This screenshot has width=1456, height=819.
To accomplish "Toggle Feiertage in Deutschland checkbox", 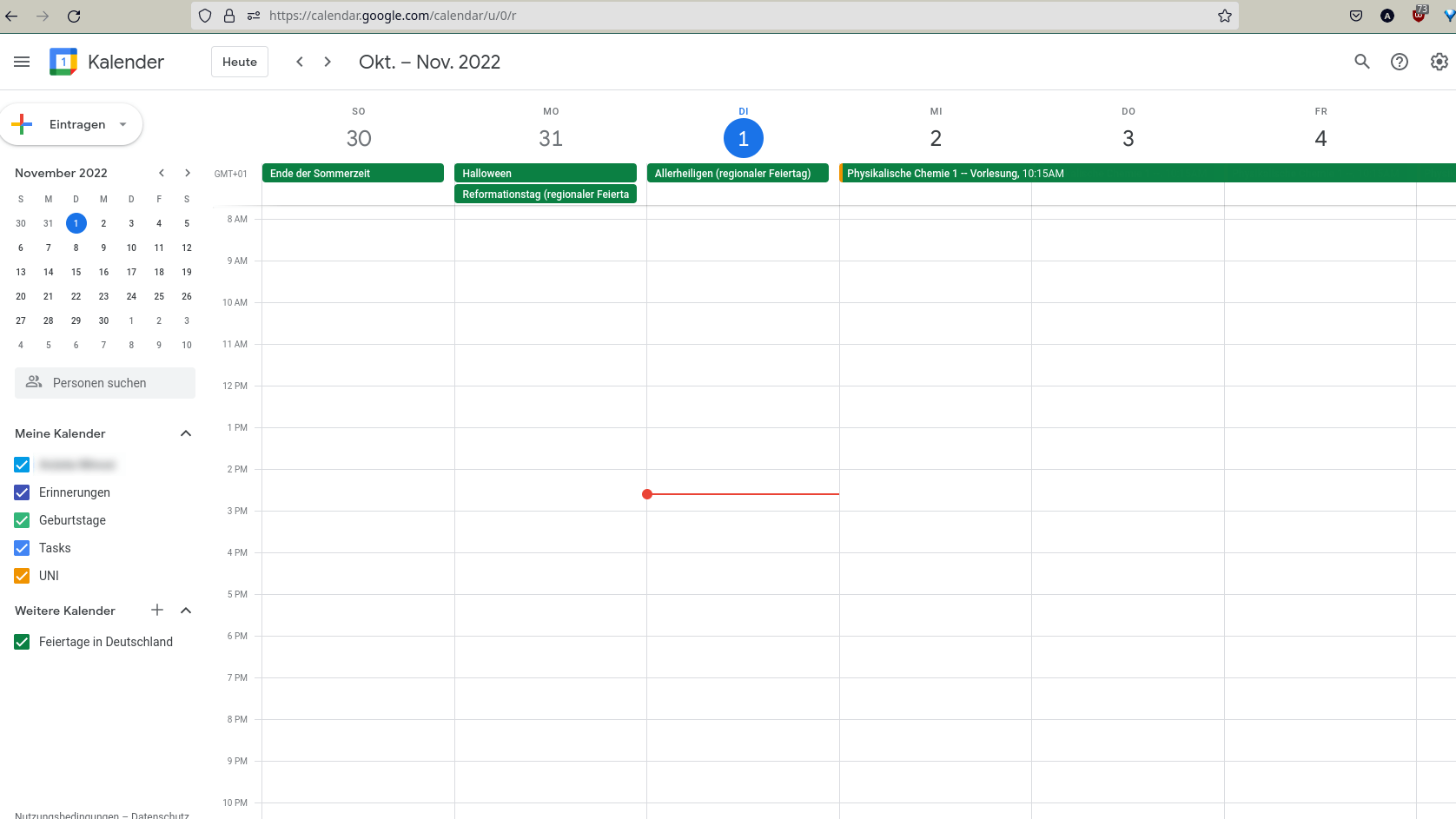I will (x=22, y=642).
